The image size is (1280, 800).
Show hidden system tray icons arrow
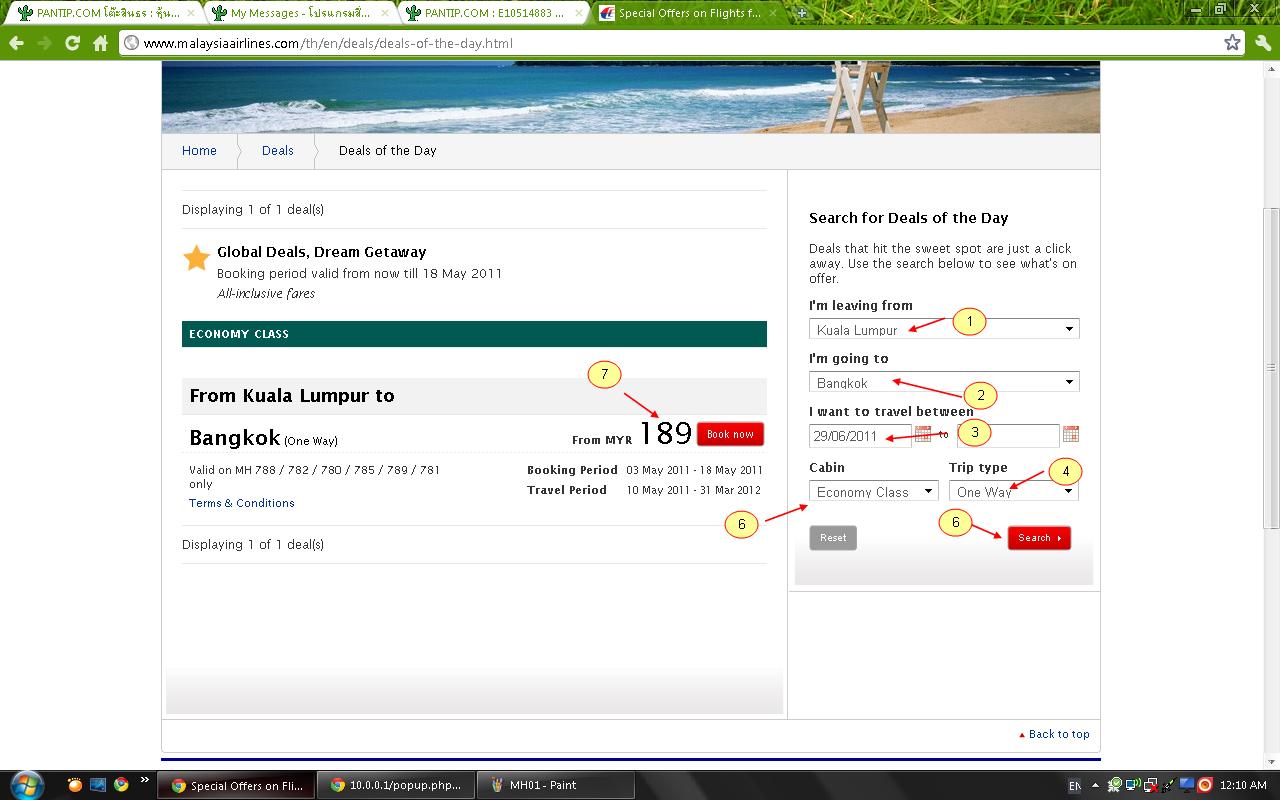pos(1095,786)
